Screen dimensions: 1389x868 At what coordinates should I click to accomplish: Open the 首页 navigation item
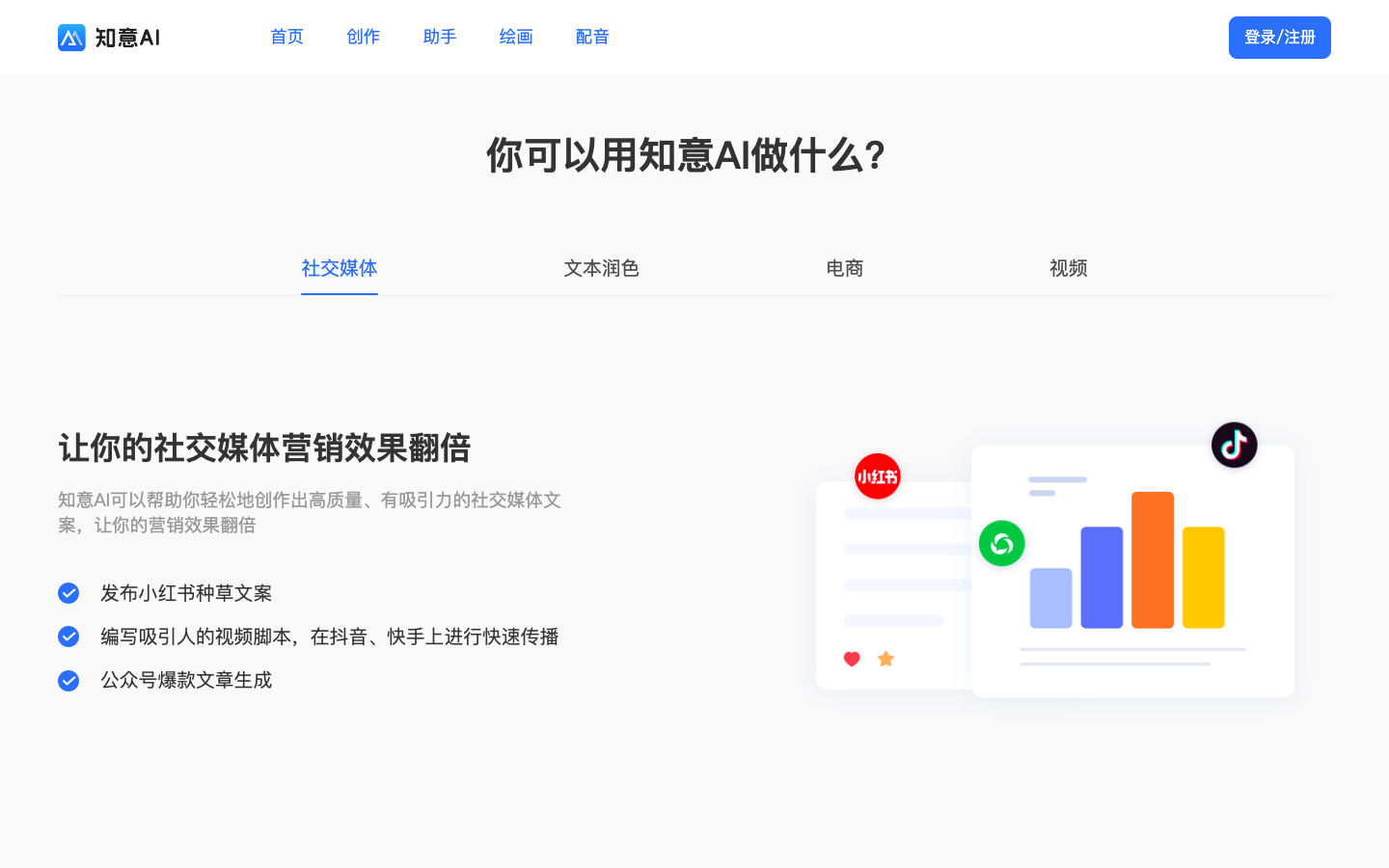[x=286, y=37]
